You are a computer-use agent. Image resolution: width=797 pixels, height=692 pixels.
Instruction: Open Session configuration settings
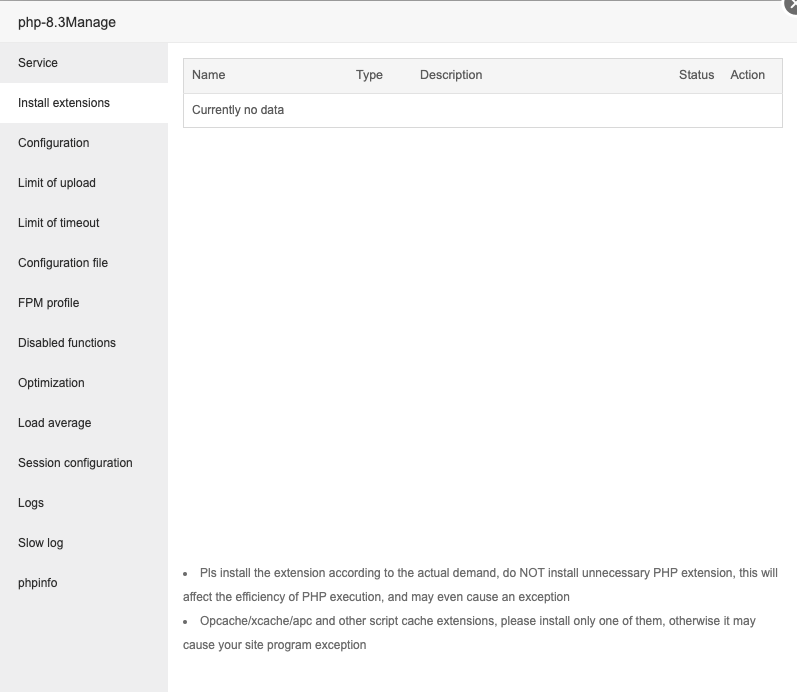75,463
